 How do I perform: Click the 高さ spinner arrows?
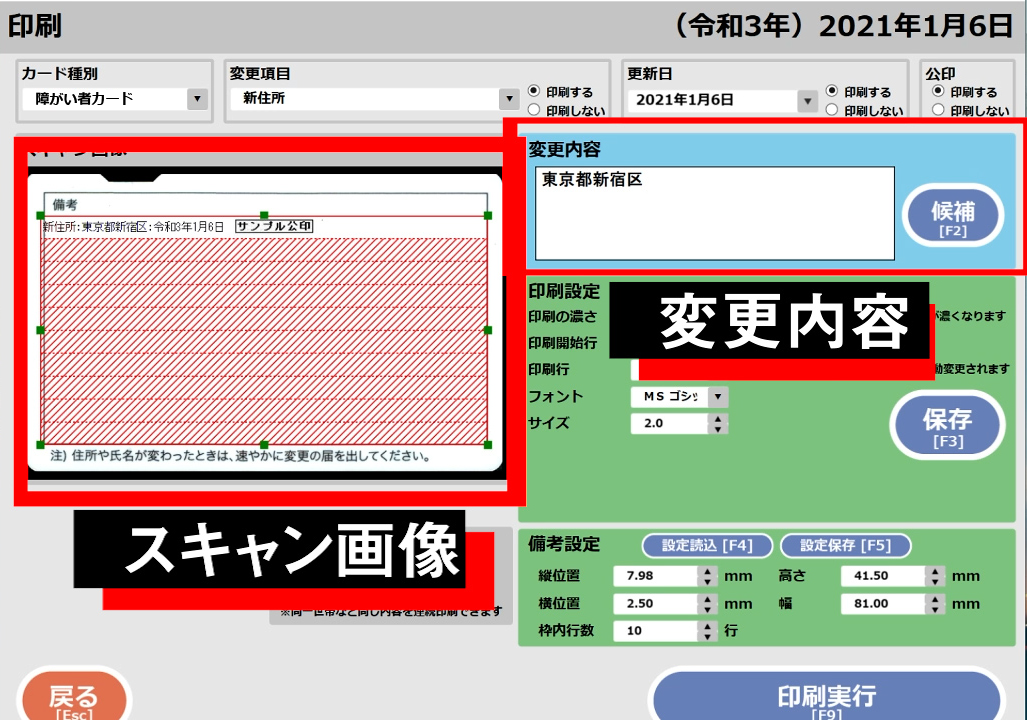(935, 576)
